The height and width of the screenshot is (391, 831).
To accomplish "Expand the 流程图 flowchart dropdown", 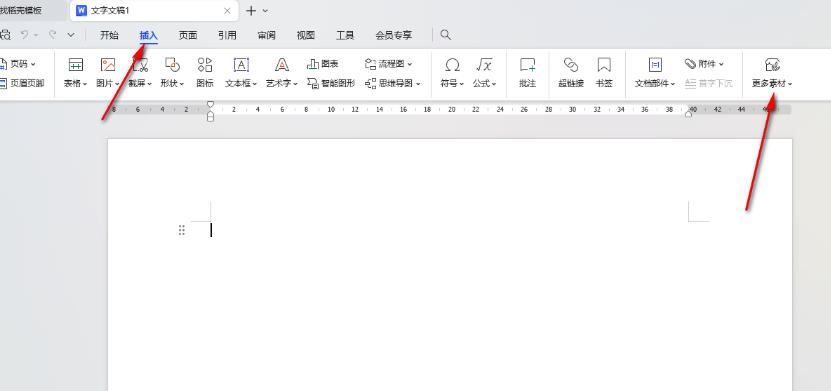I will (x=409, y=64).
